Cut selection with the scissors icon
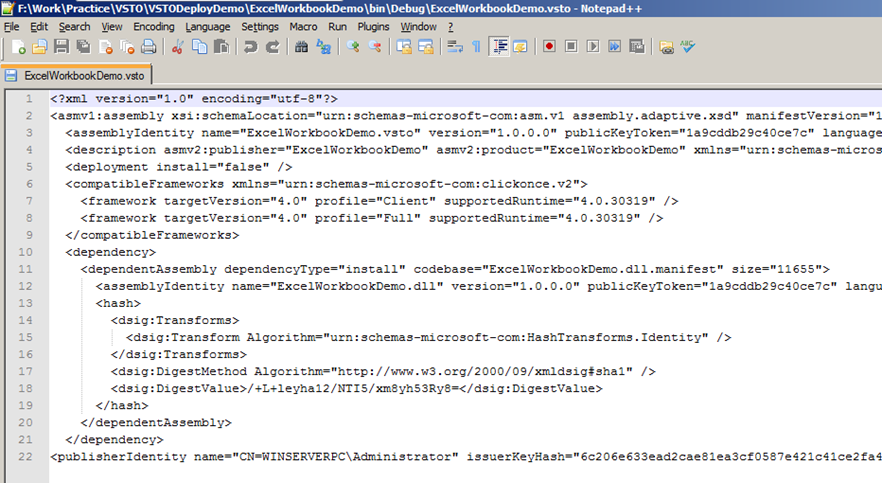The image size is (882, 483). pos(178,47)
